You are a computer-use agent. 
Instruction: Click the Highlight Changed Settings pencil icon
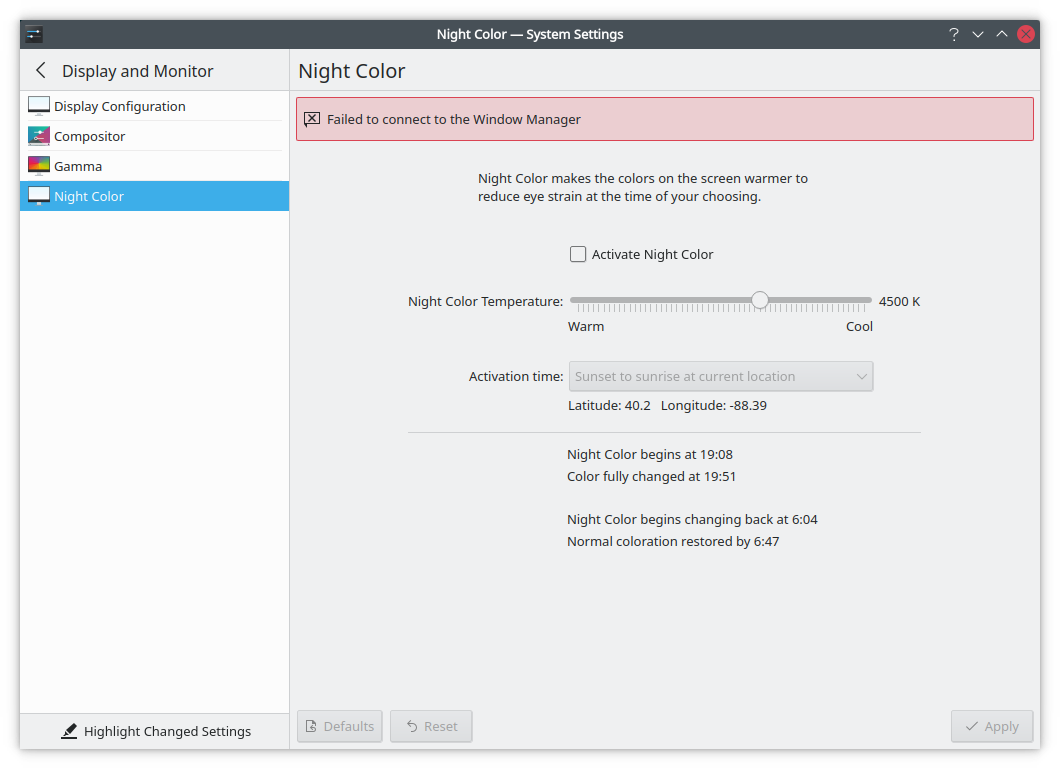[x=69, y=731]
